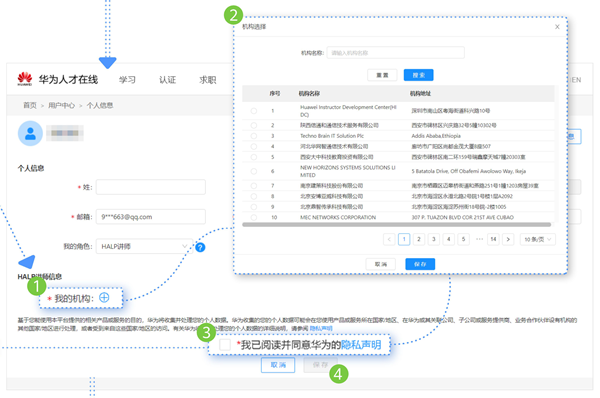600x398 pixels.
Task: Select the radio button for row 4
Action: [x=254, y=146]
